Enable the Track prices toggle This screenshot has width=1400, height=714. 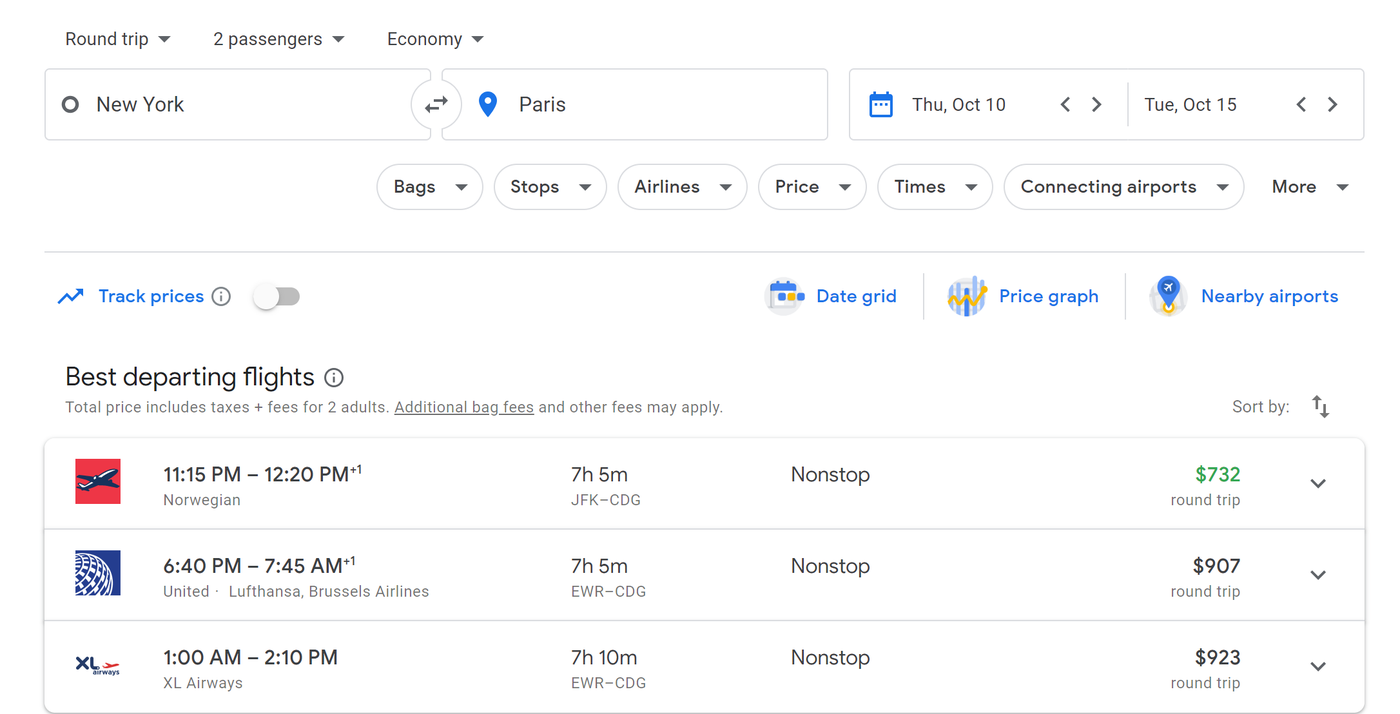pyautogui.click(x=277, y=297)
